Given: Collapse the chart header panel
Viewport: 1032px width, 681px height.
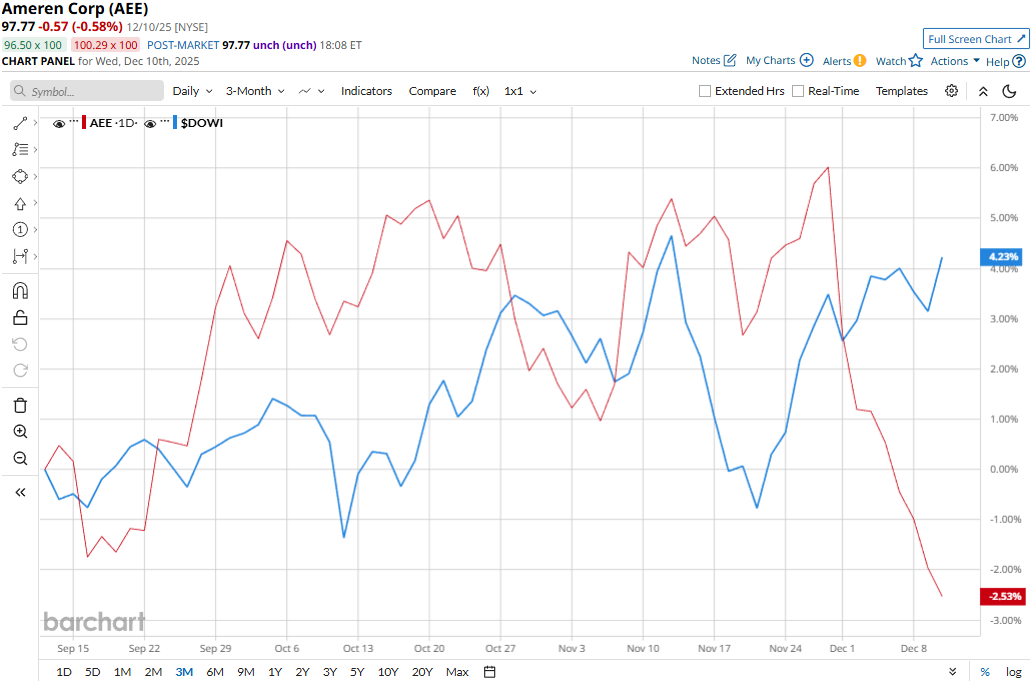Looking at the screenshot, I should coord(983,91).
